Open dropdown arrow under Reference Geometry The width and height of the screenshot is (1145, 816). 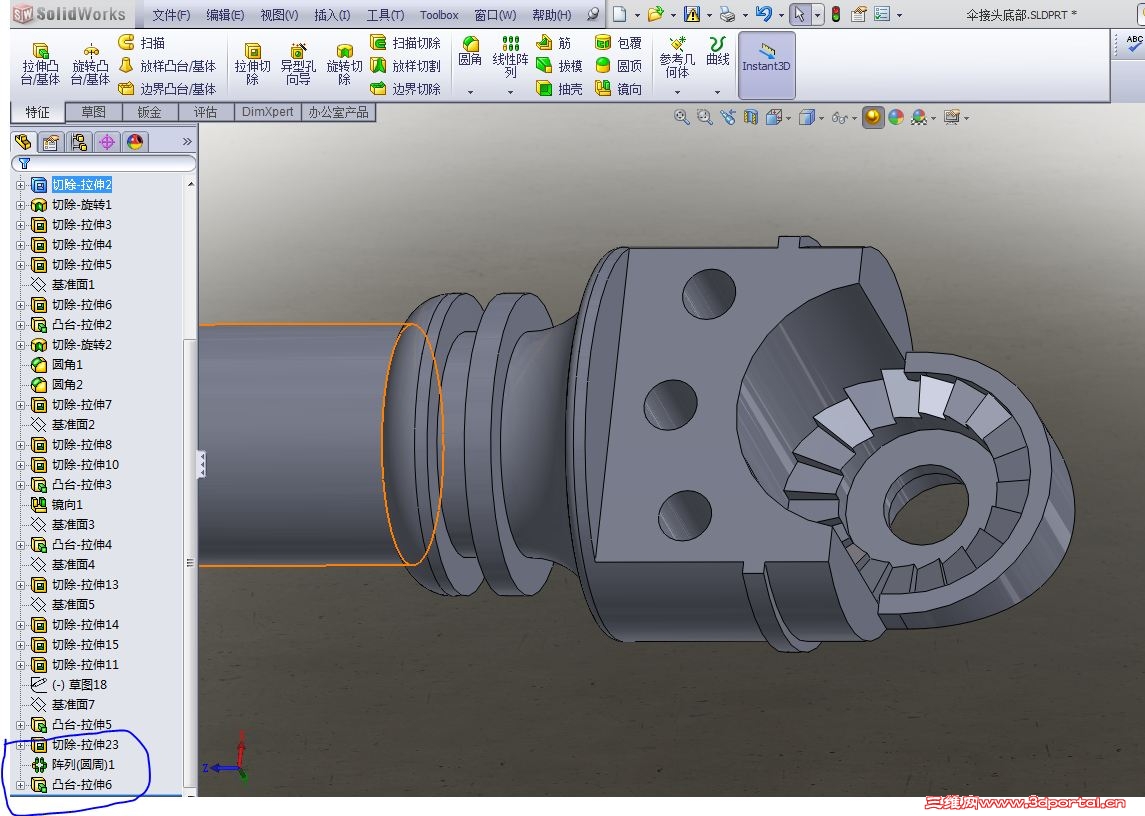click(677, 92)
